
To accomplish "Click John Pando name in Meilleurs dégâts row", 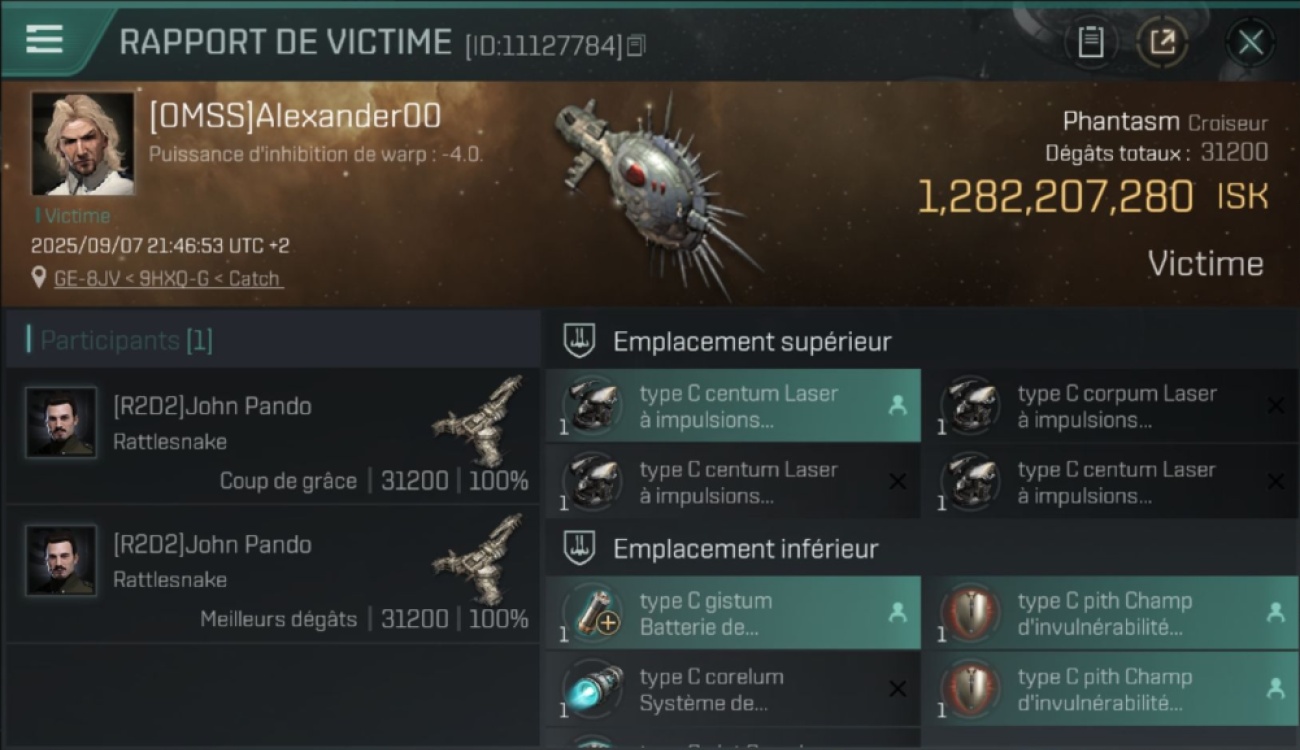I will pyautogui.click(x=212, y=545).
